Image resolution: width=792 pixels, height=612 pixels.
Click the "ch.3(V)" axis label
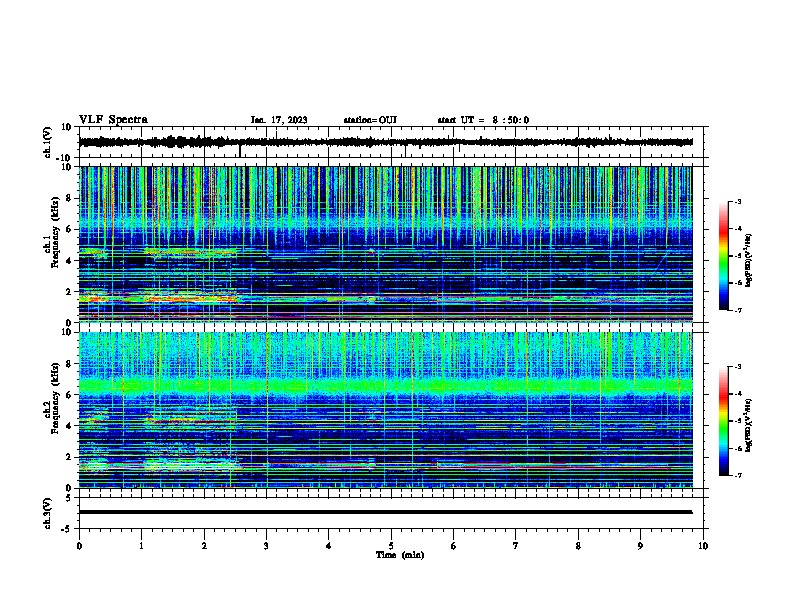(48, 513)
